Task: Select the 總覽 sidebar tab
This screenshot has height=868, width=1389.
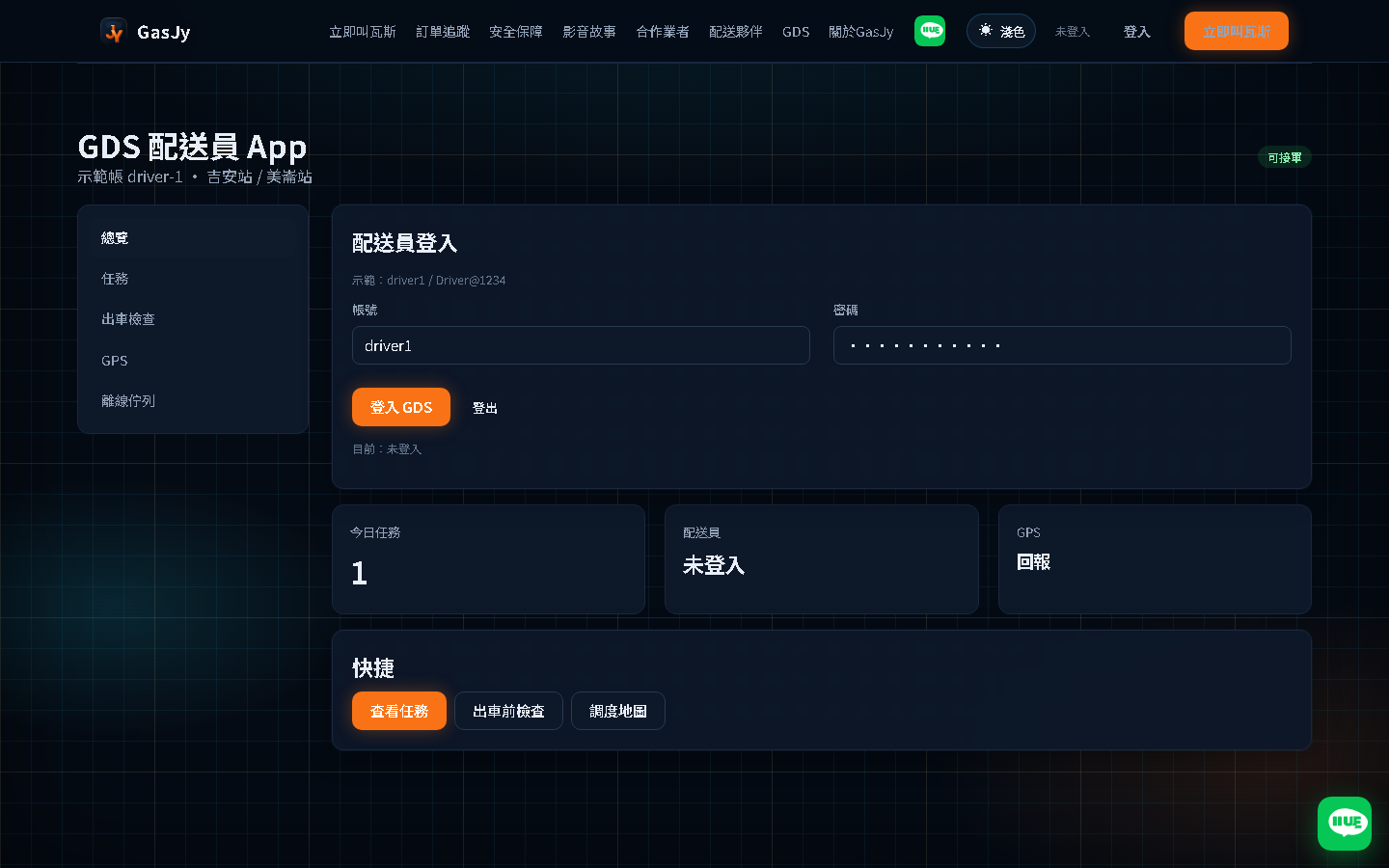Action: click(193, 237)
